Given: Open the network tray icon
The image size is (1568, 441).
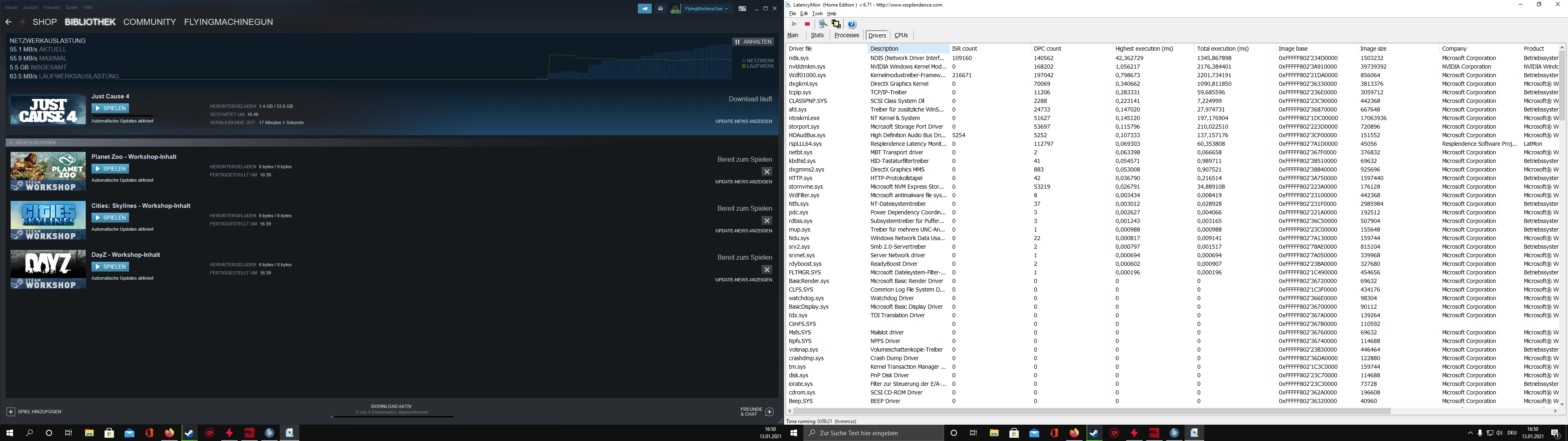Looking at the screenshot, I should [x=1490, y=433].
